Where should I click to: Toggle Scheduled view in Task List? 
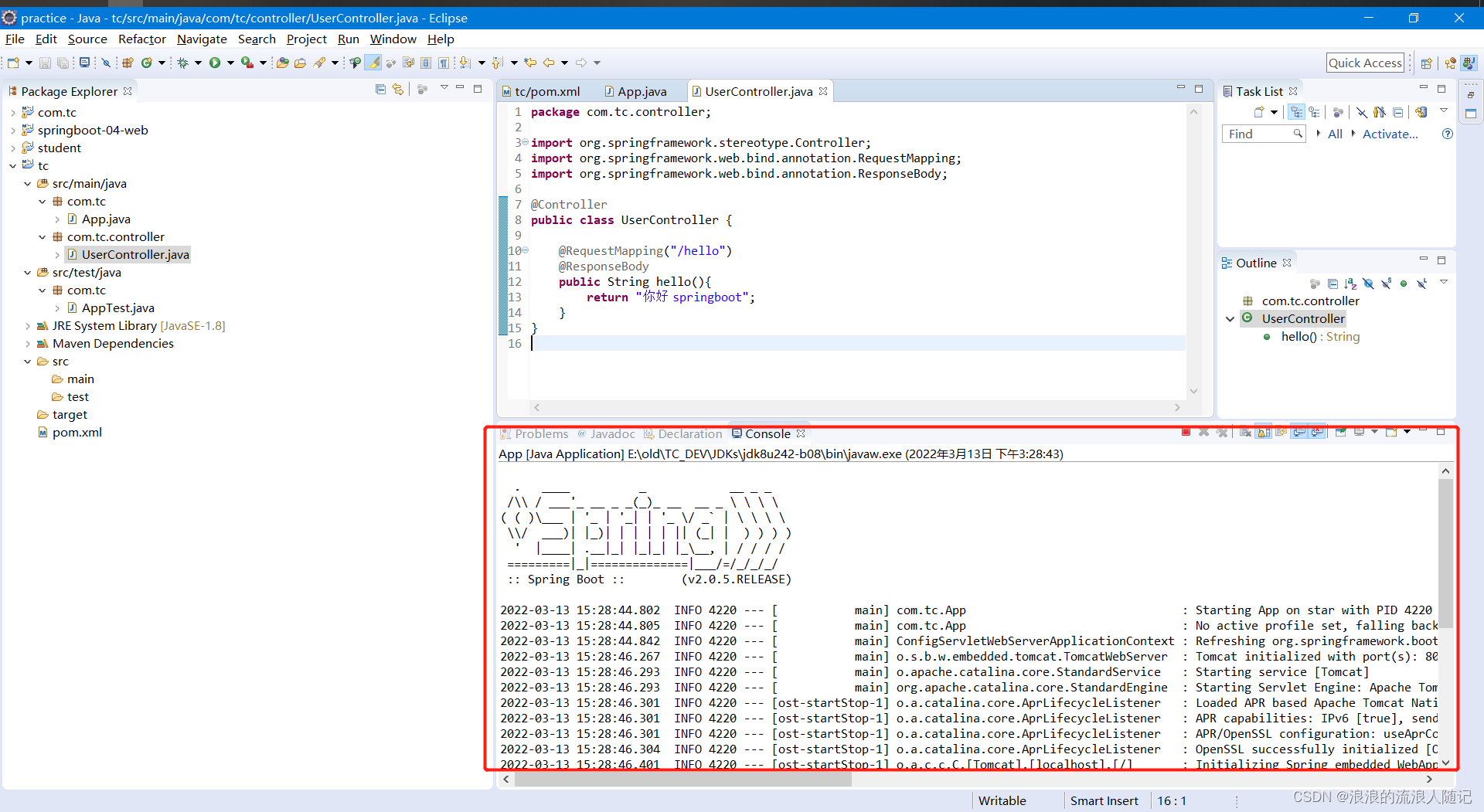(x=1314, y=112)
